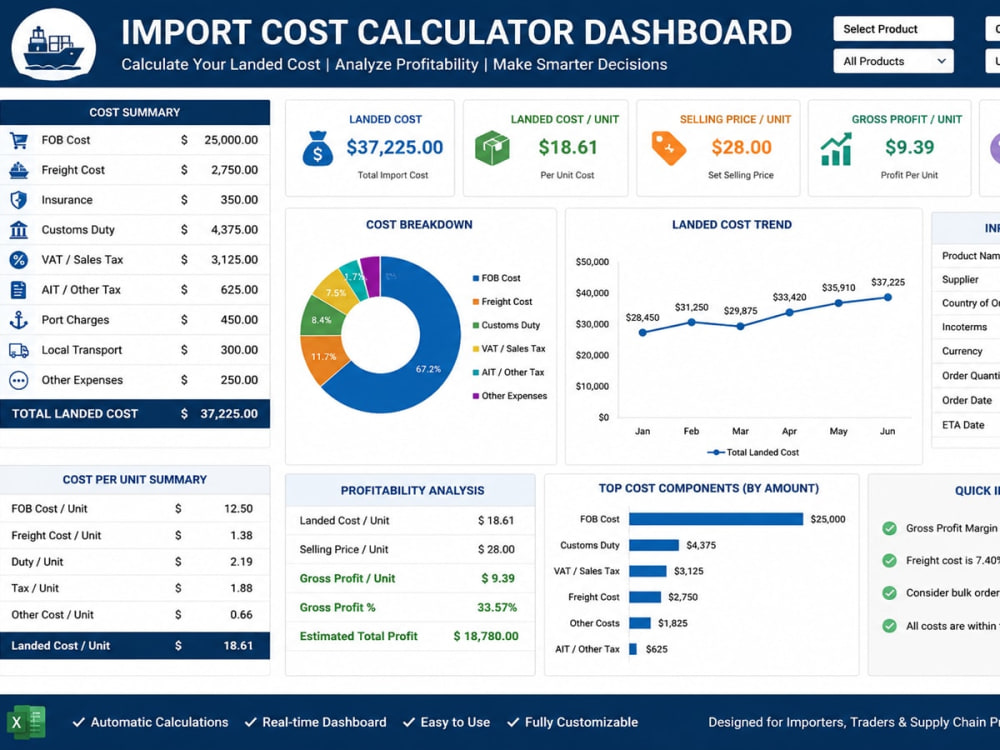
Task: Click the 11.7% orange donut segment
Action: pyautogui.click(x=324, y=357)
